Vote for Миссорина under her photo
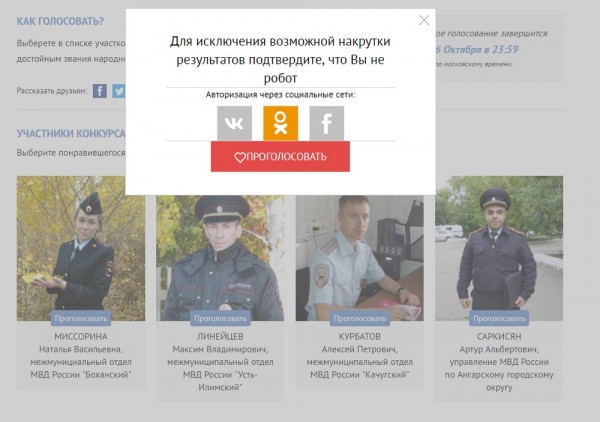The image size is (600, 422). (x=81, y=318)
